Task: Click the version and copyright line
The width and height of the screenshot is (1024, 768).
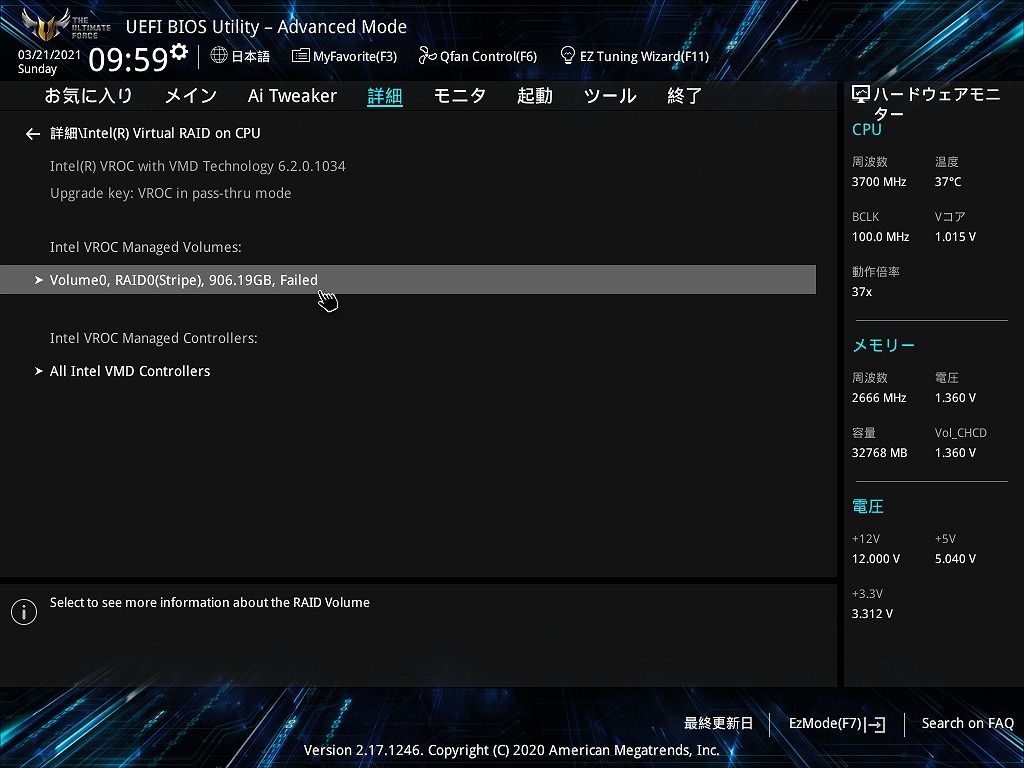Action: pyautogui.click(x=511, y=750)
